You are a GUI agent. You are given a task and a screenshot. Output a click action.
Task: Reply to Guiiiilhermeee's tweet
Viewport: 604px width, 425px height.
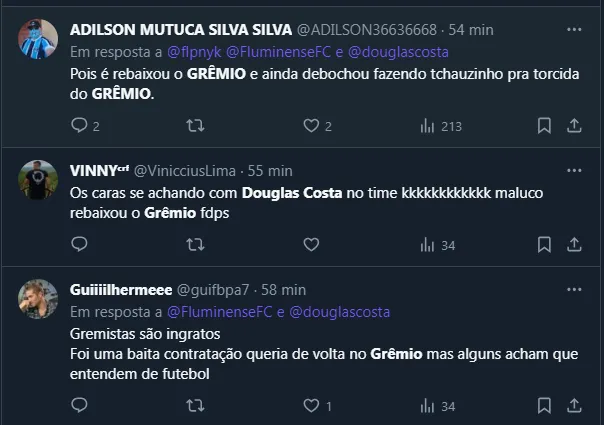80,406
